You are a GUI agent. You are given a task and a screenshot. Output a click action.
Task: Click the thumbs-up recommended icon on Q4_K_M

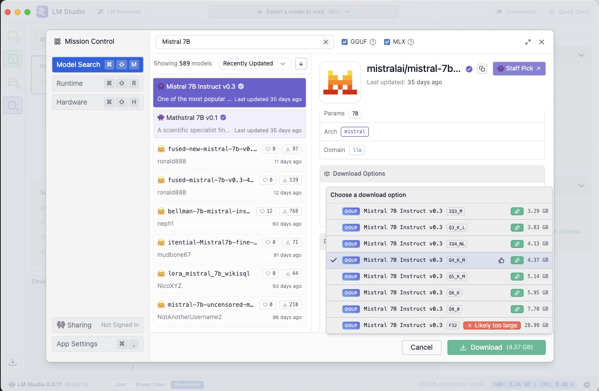501,260
